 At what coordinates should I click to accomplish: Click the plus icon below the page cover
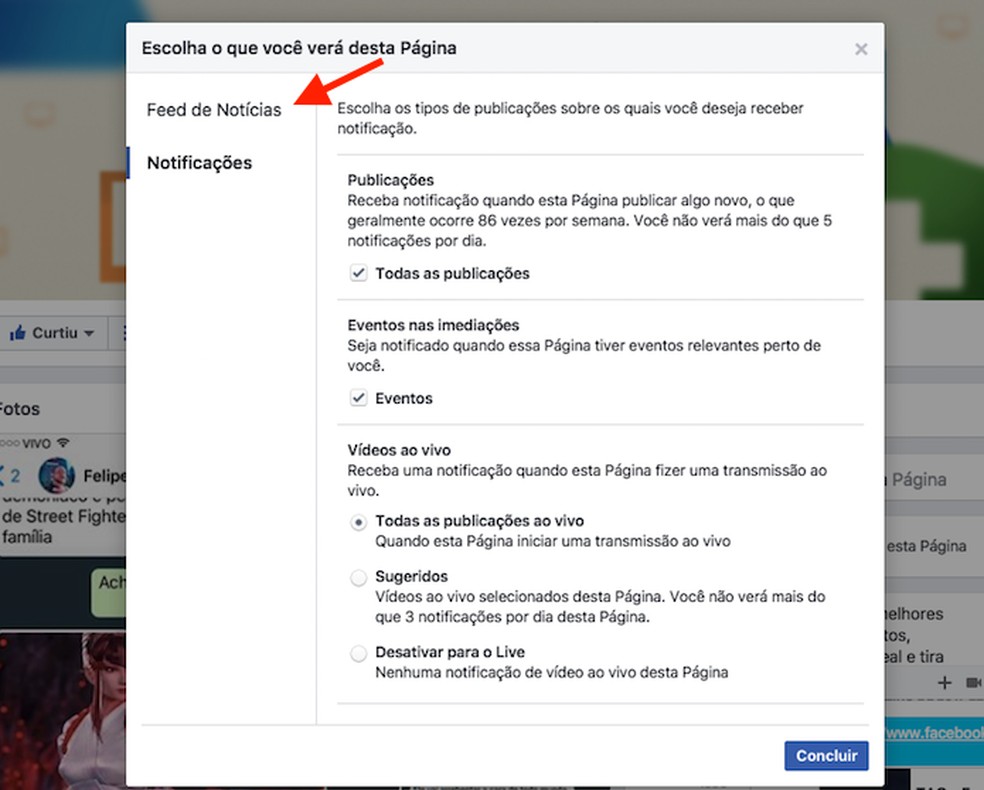point(944,682)
